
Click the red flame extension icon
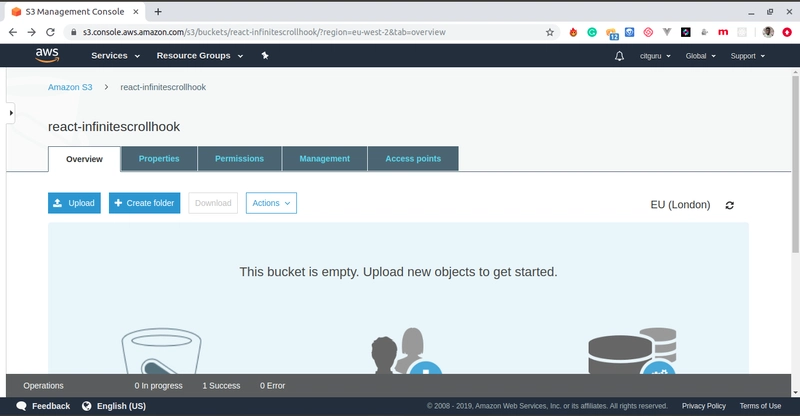click(x=573, y=32)
